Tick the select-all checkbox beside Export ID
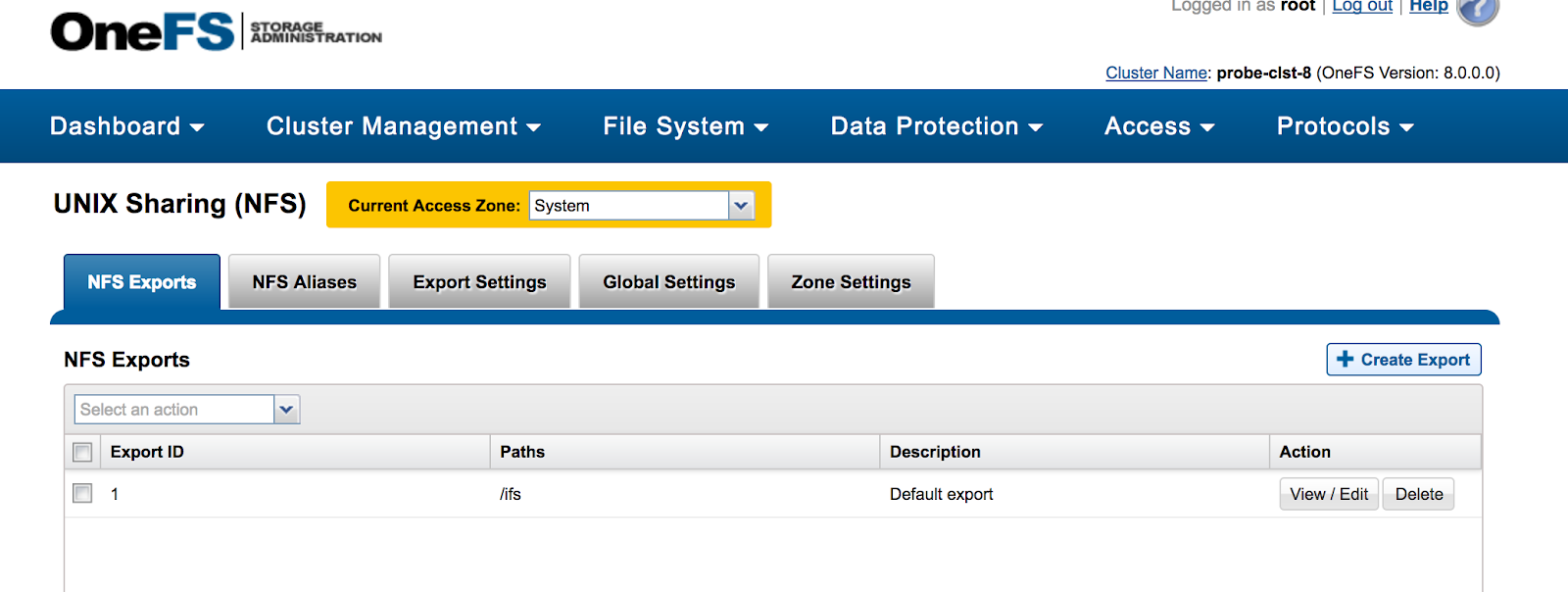This screenshot has width=1568, height=592. tap(82, 452)
